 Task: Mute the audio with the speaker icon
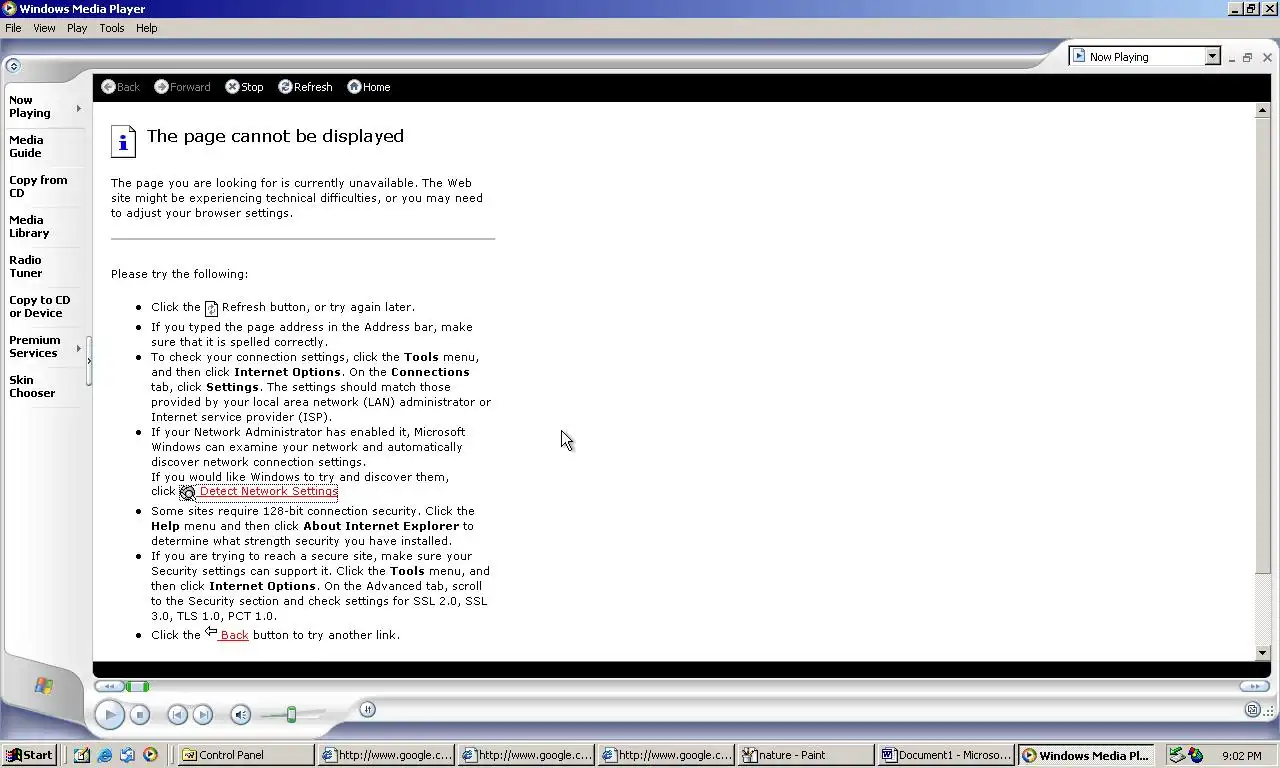(x=240, y=715)
